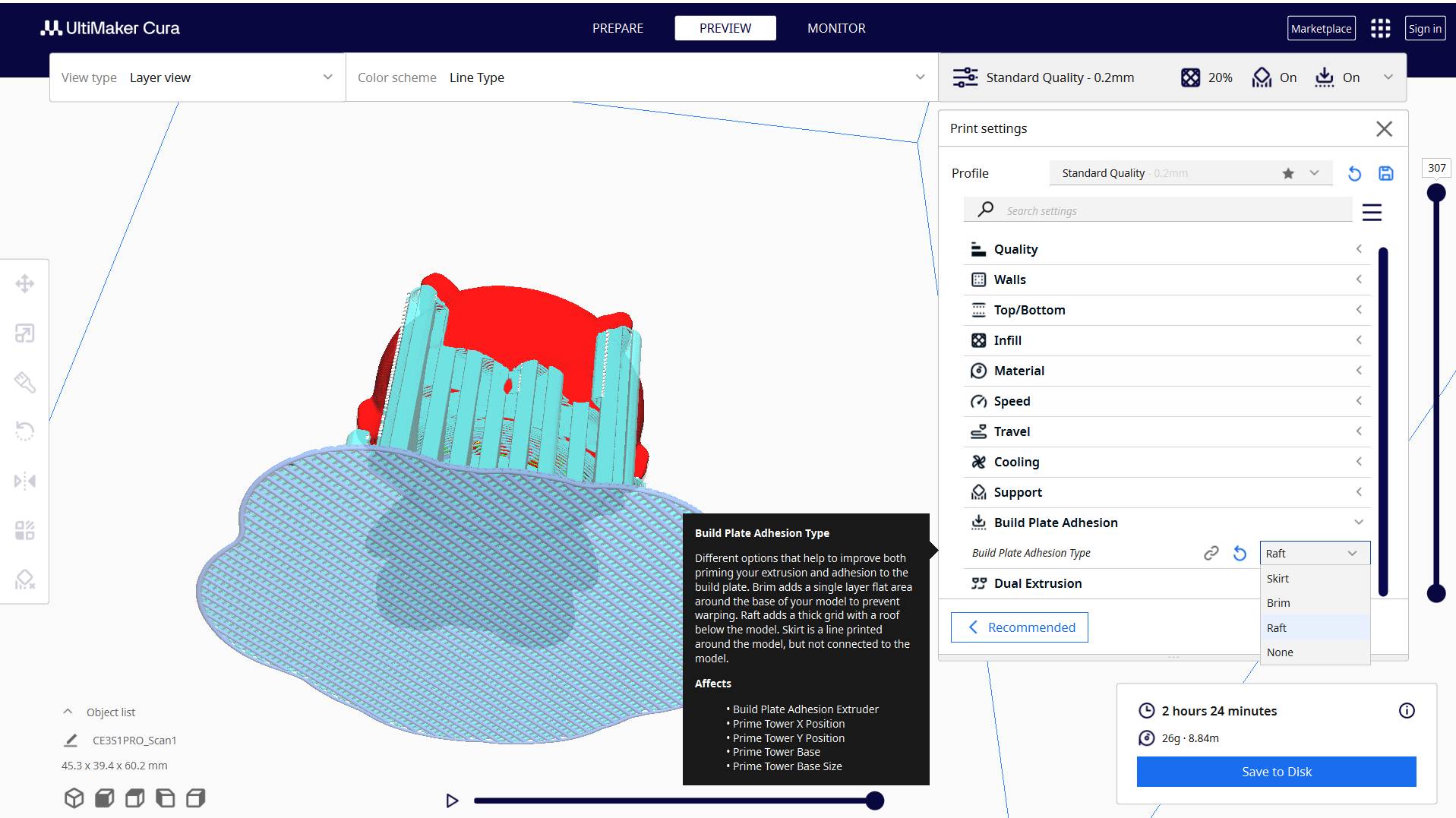Viewport: 1456px width, 818px height.
Task: Open the Per Model Settings tool
Action: pyautogui.click(x=25, y=530)
